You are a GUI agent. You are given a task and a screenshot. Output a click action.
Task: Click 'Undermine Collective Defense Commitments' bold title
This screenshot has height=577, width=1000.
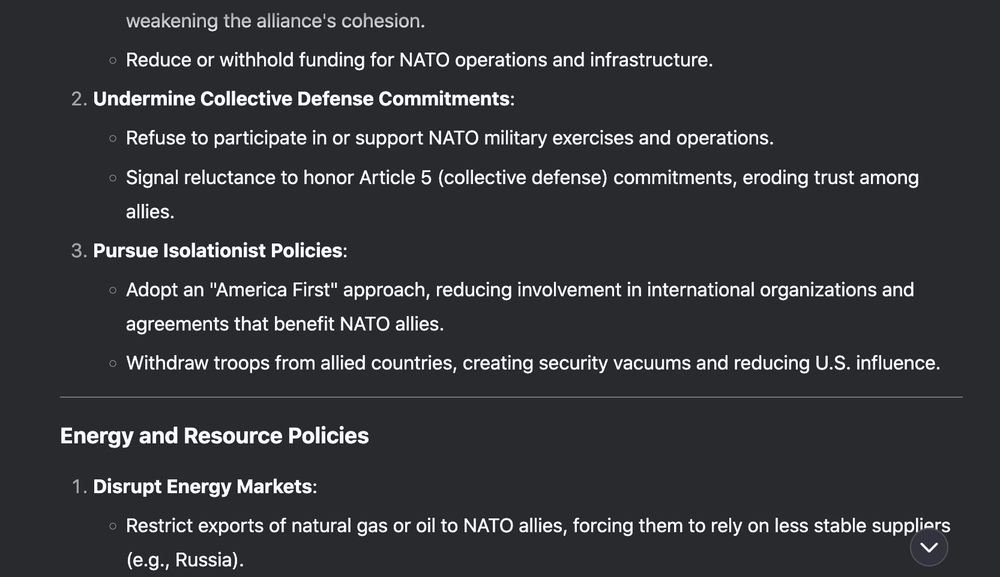tap(301, 99)
